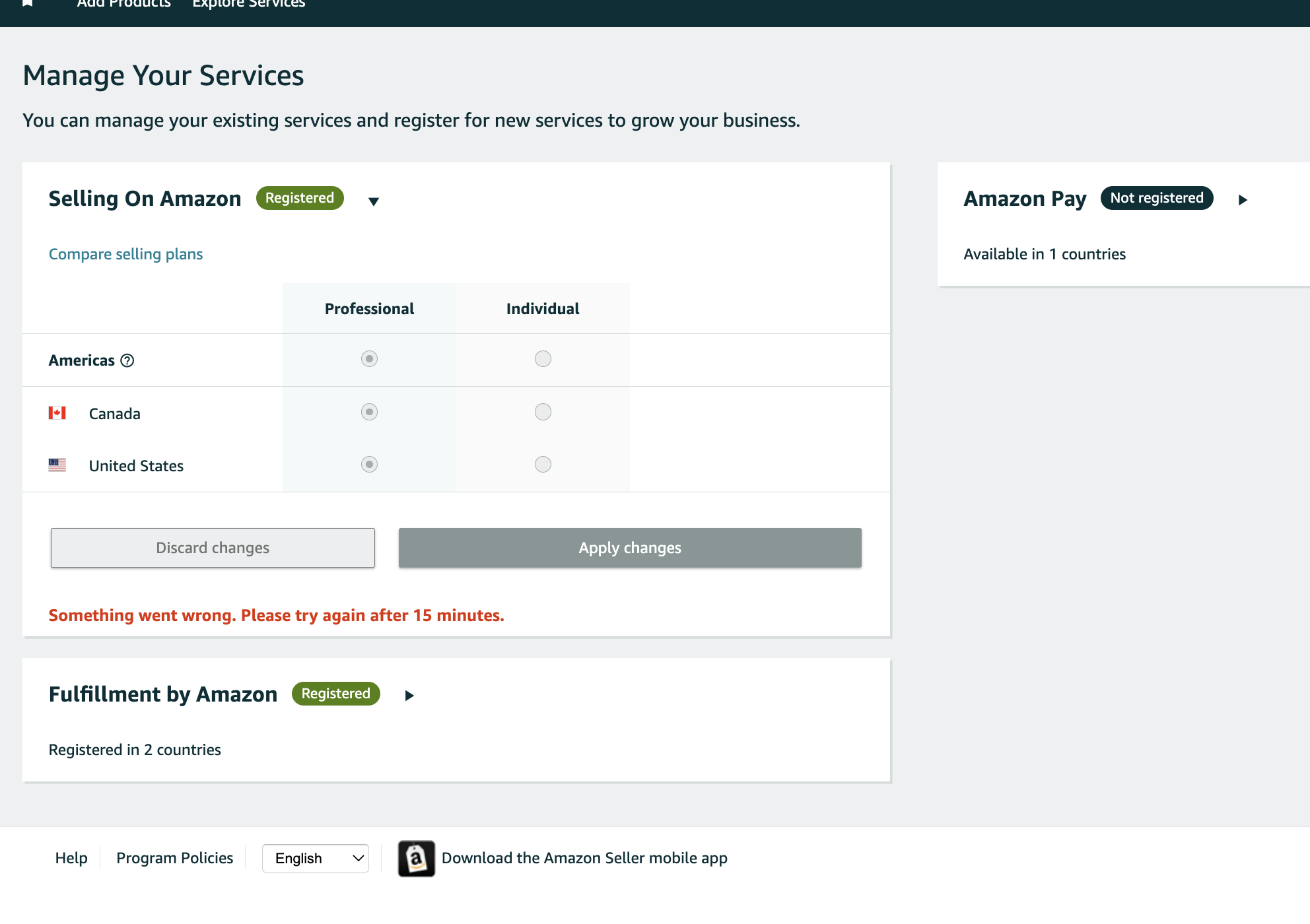Click the 'Something went wrong' error message
The height and width of the screenshot is (924, 1310).
coord(276,615)
